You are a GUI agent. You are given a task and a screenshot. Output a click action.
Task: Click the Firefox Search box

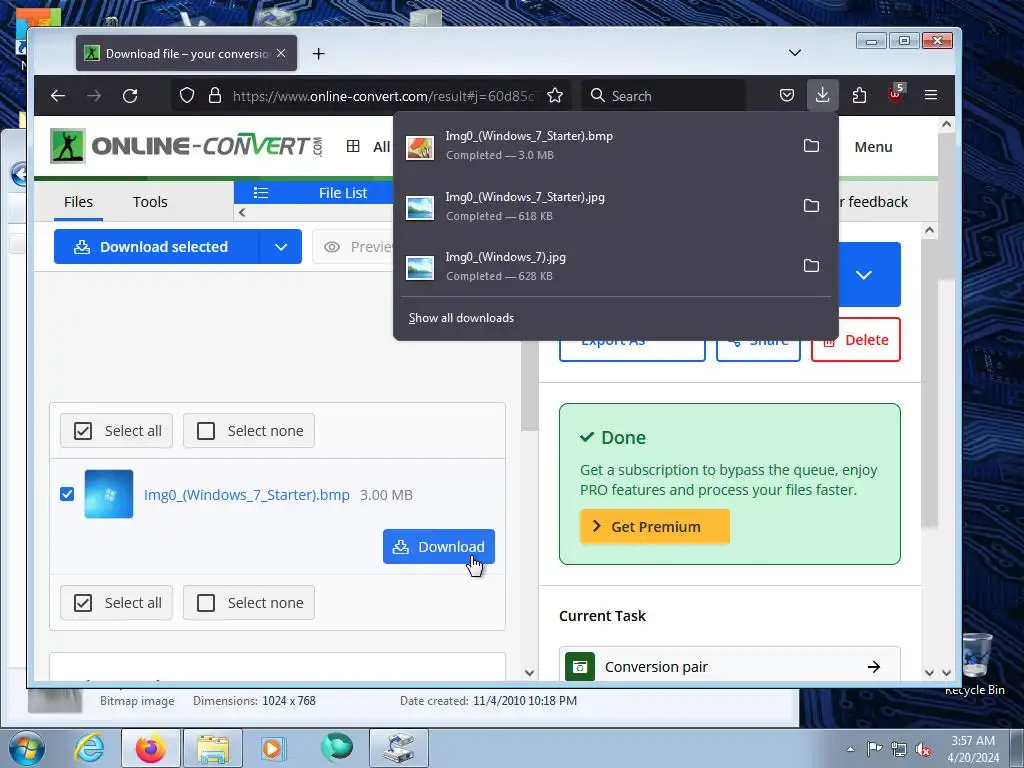click(x=664, y=96)
